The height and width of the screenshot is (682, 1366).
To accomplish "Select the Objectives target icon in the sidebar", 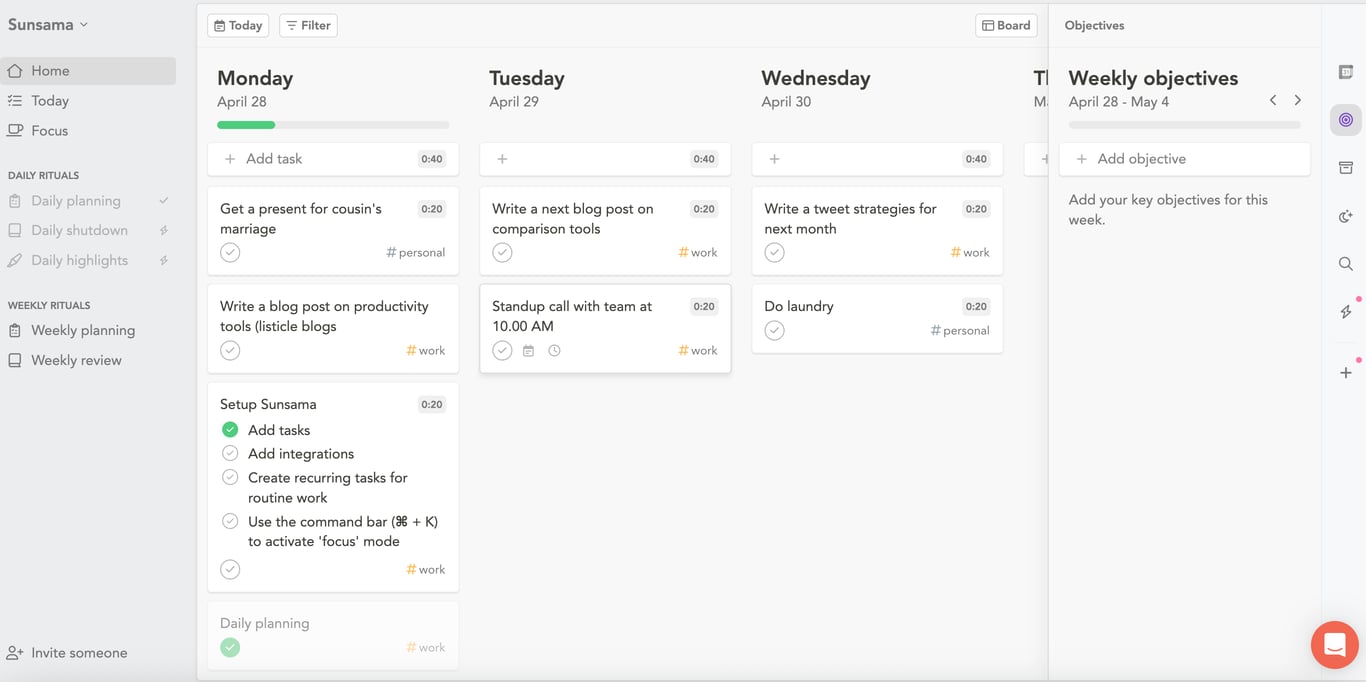I will click(1346, 119).
